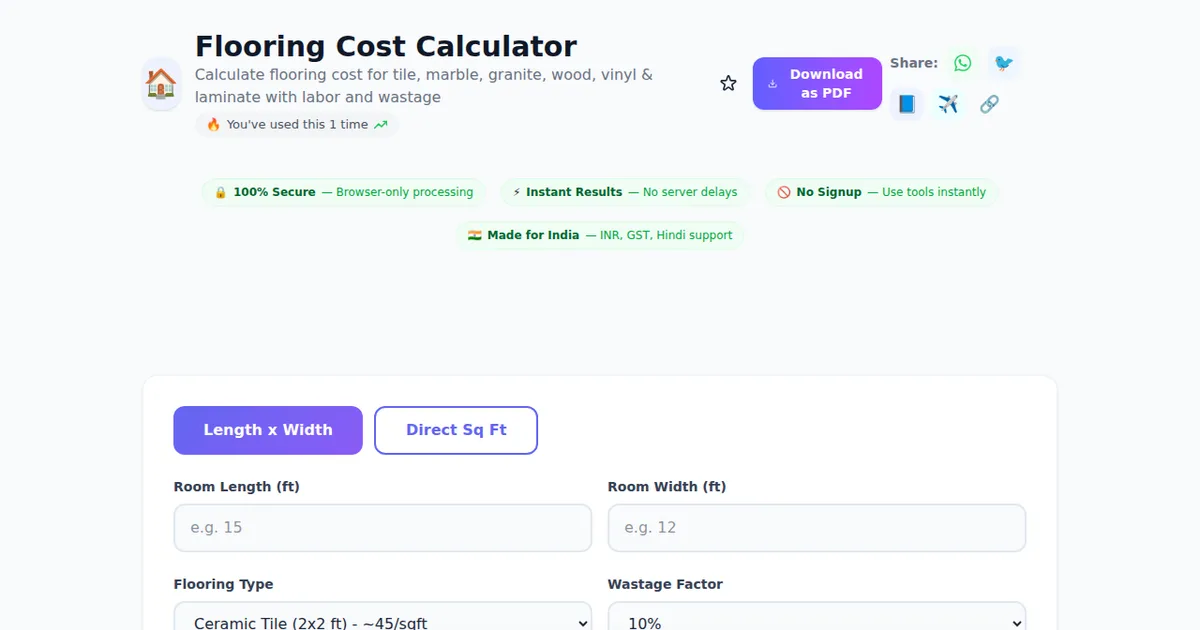Click the Flooring Cost Calculator heading
Viewport: 1200px width, 630px height.
pos(386,46)
